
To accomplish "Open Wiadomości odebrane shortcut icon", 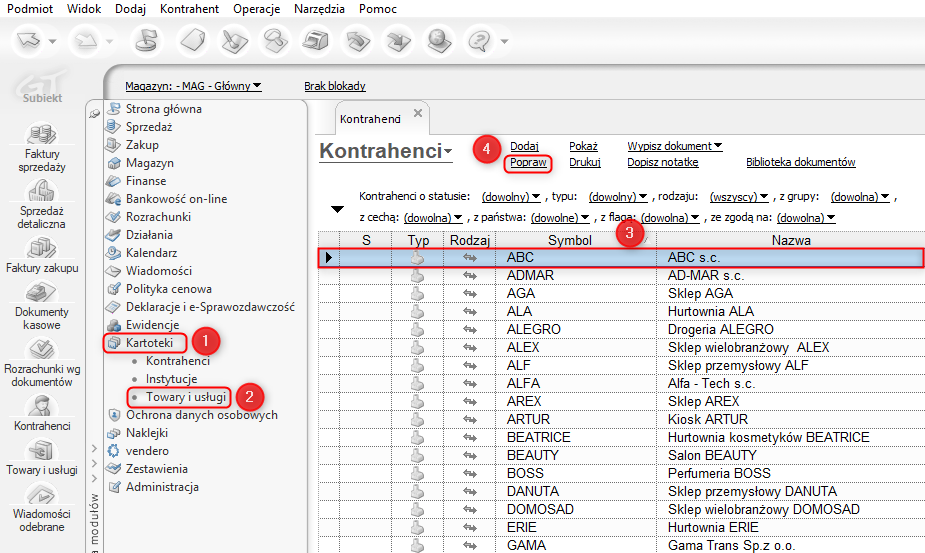I will coord(41,495).
